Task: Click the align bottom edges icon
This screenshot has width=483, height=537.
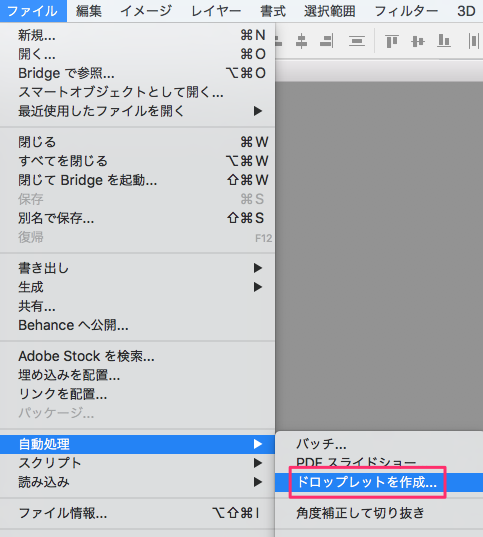Action: click(x=444, y=41)
